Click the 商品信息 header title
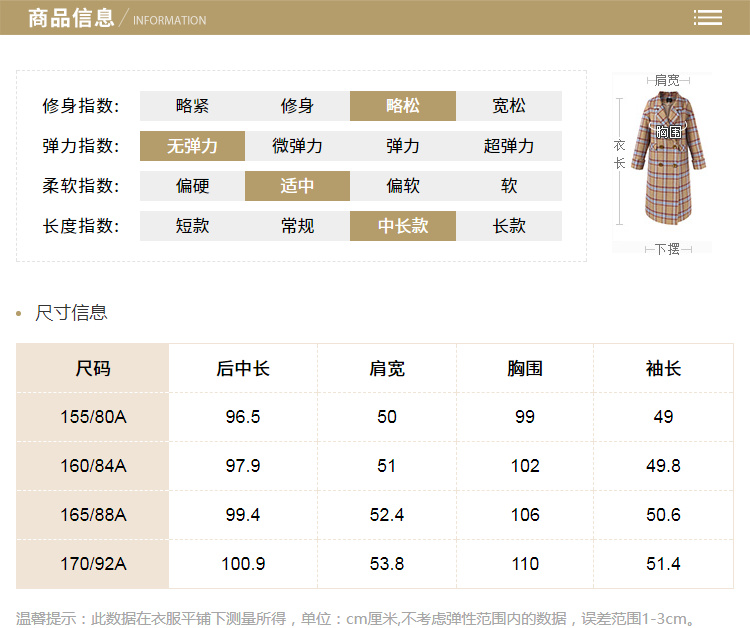The image size is (750, 628). (x=71, y=18)
